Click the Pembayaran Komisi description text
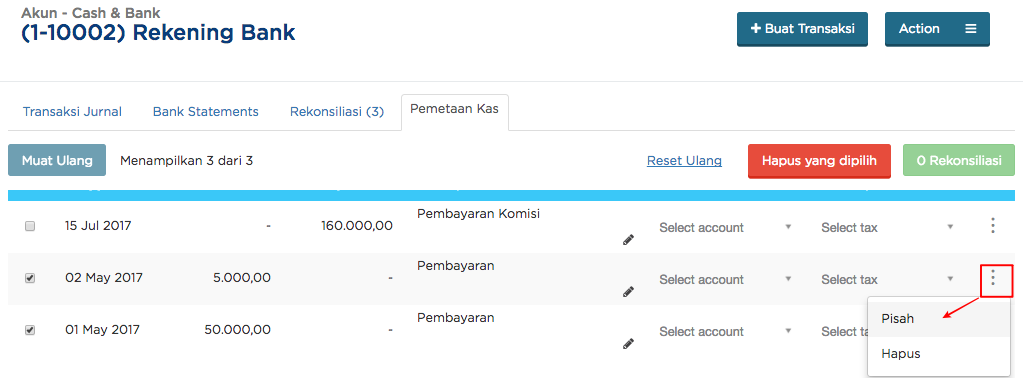 tap(478, 213)
